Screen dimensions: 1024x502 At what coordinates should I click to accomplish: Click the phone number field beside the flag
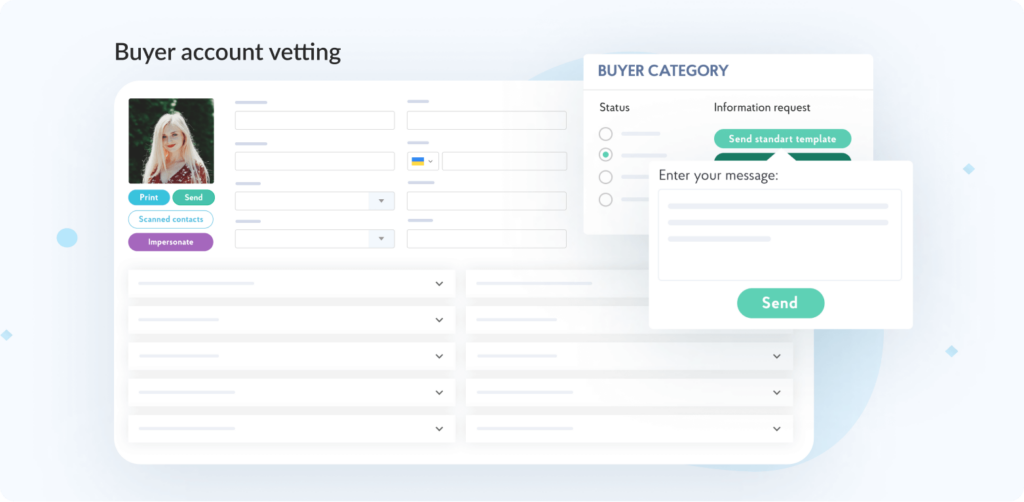[504, 161]
